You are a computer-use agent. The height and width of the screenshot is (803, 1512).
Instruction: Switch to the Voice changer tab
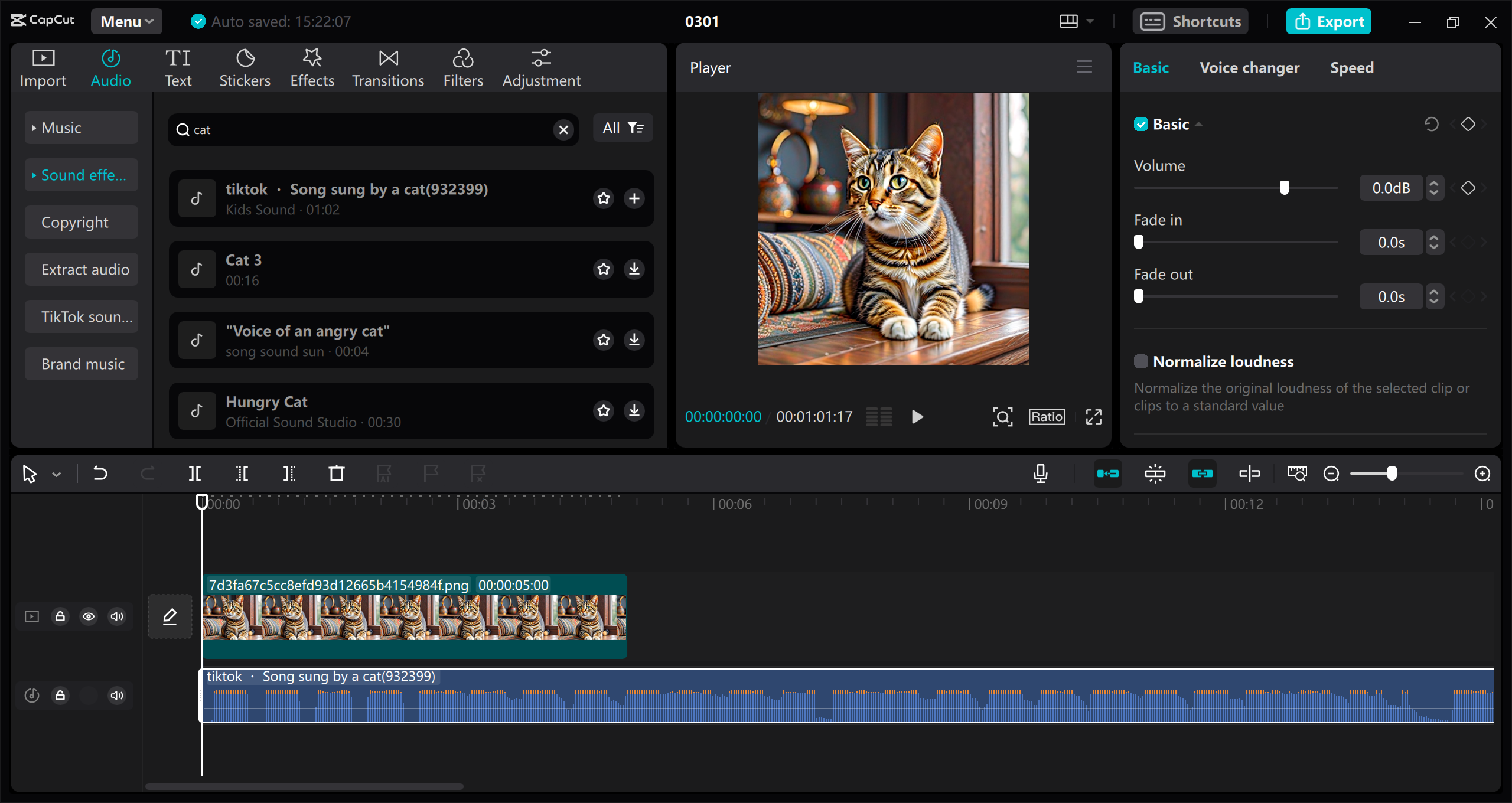coord(1250,67)
